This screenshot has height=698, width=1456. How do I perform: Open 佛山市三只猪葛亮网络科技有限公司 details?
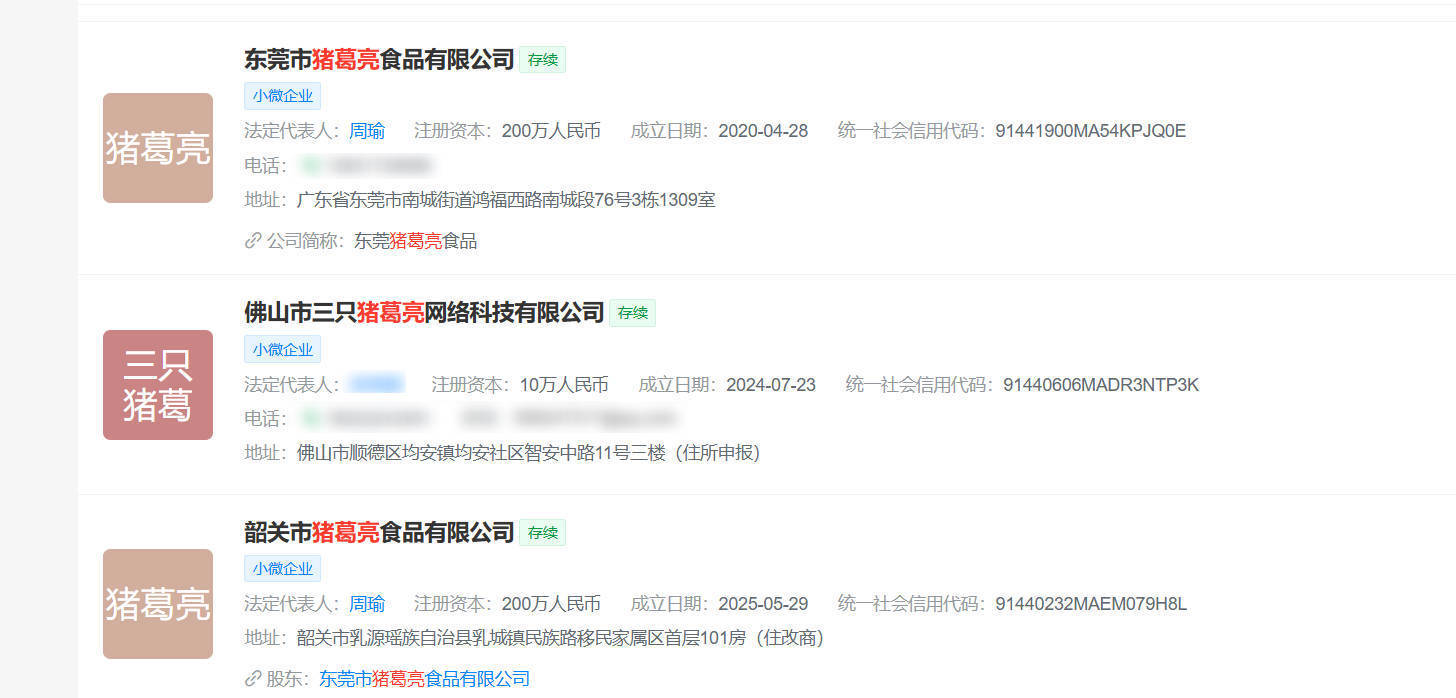(424, 313)
